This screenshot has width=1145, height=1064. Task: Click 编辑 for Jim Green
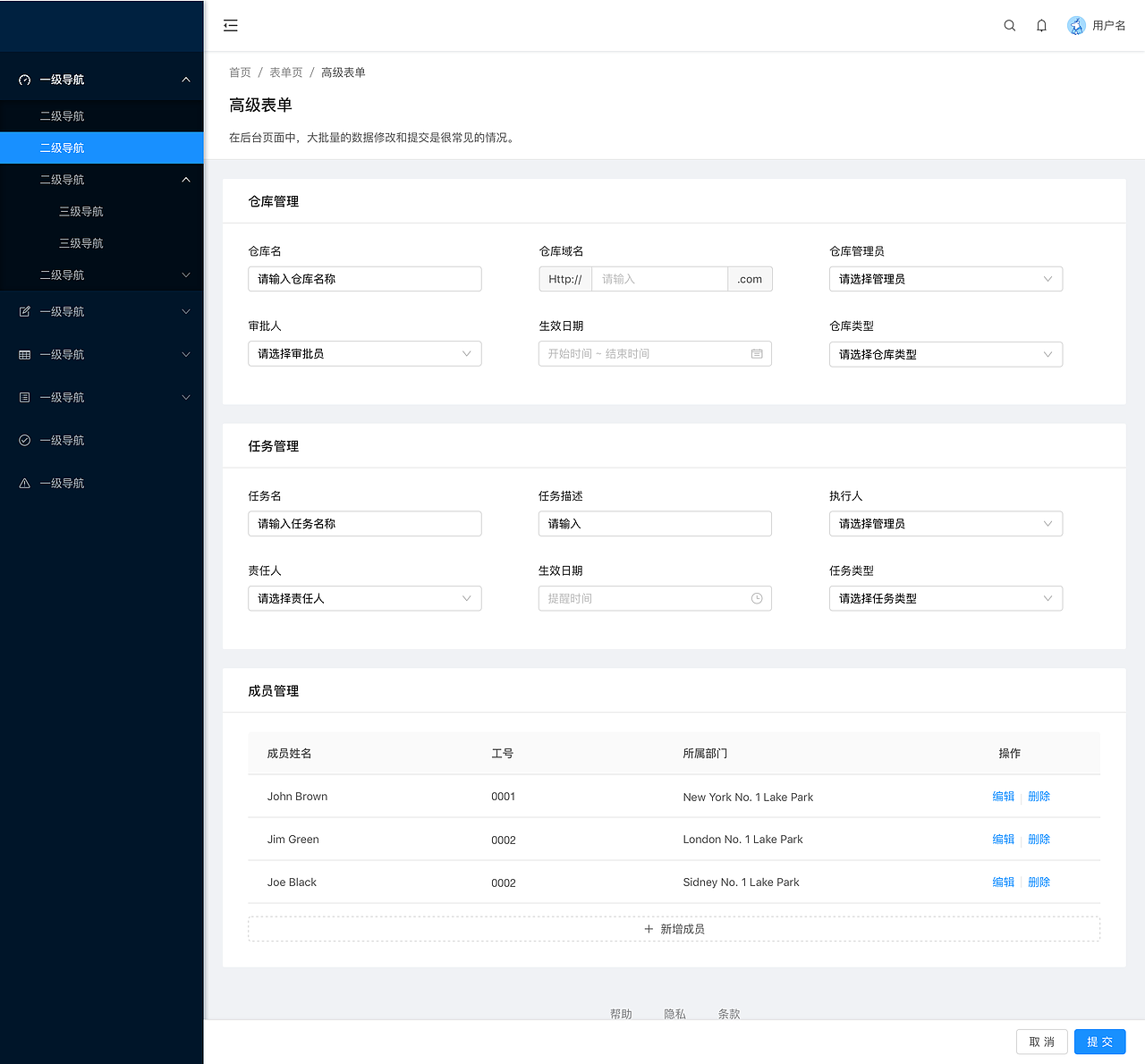pos(1004,840)
